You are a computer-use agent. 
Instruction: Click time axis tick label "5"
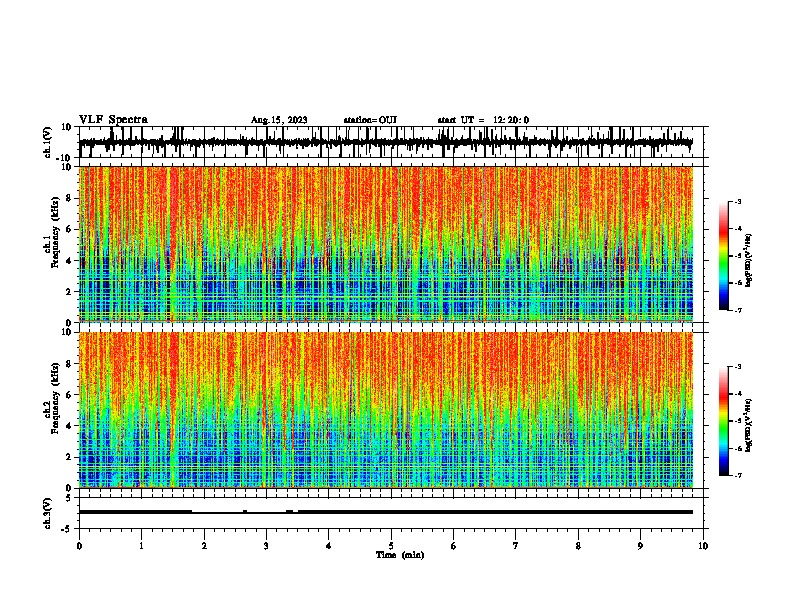[391, 546]
